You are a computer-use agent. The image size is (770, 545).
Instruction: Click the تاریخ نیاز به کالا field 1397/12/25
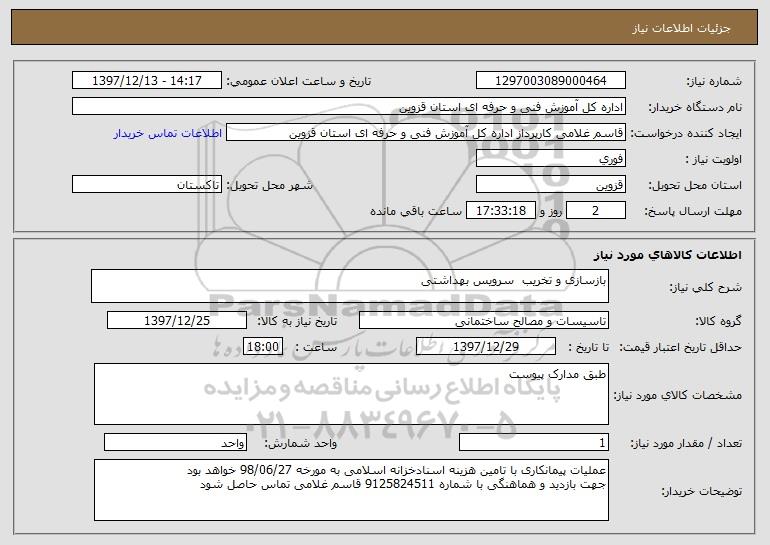[177, 320]
